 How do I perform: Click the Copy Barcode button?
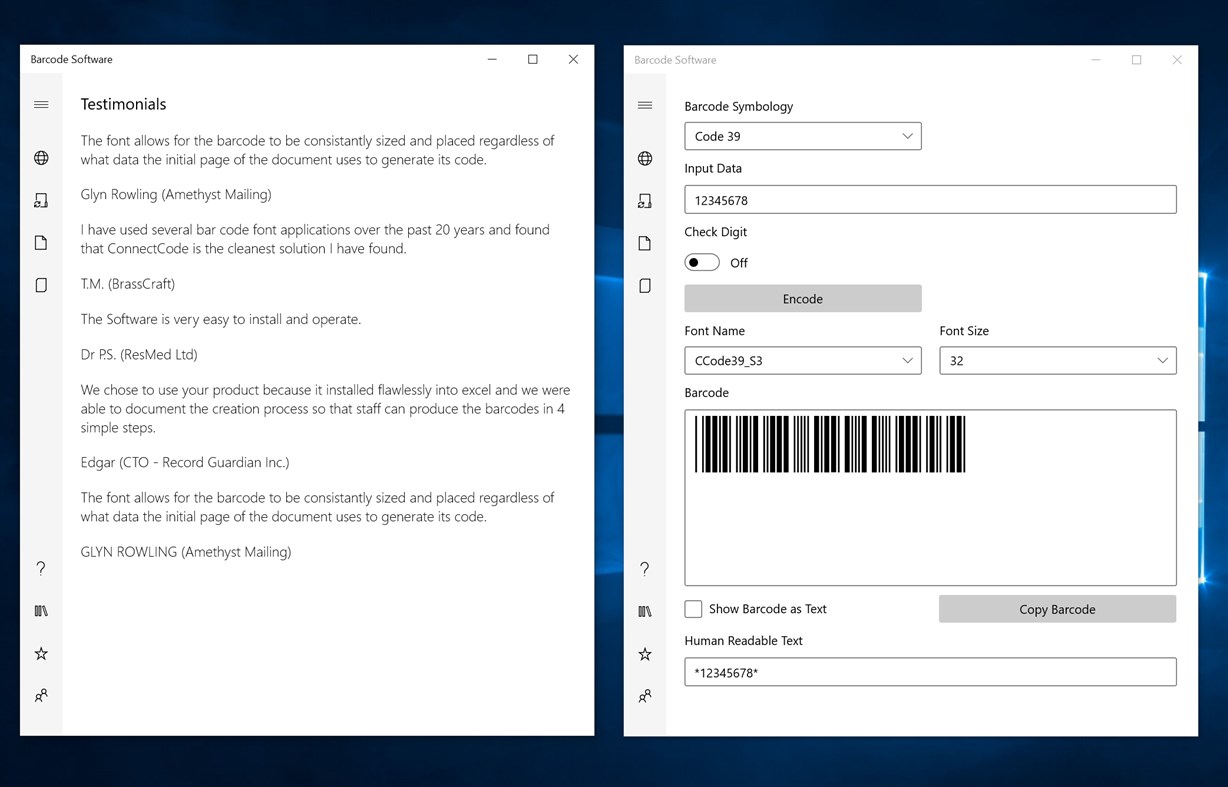click(1057, 609)
